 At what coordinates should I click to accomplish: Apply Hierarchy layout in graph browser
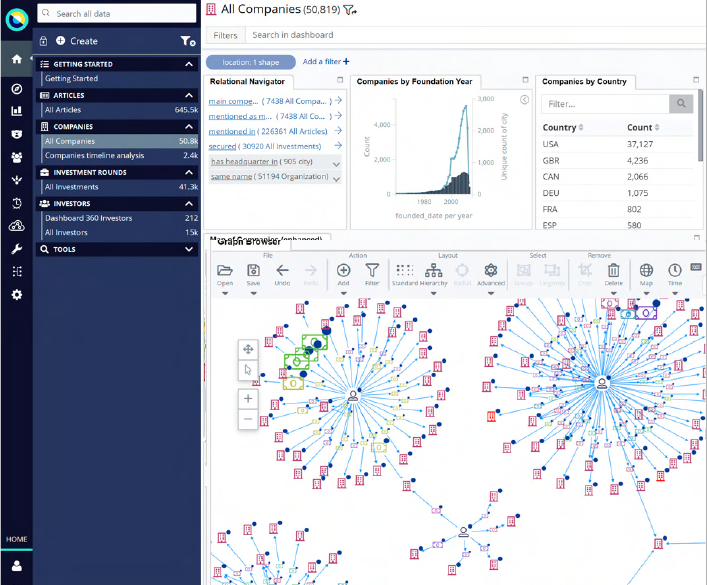click(x=434, y=270)
